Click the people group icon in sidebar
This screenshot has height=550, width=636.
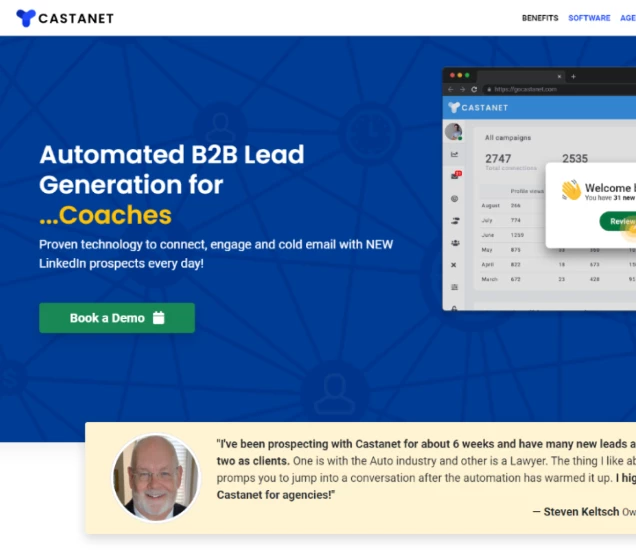[455, 243]
